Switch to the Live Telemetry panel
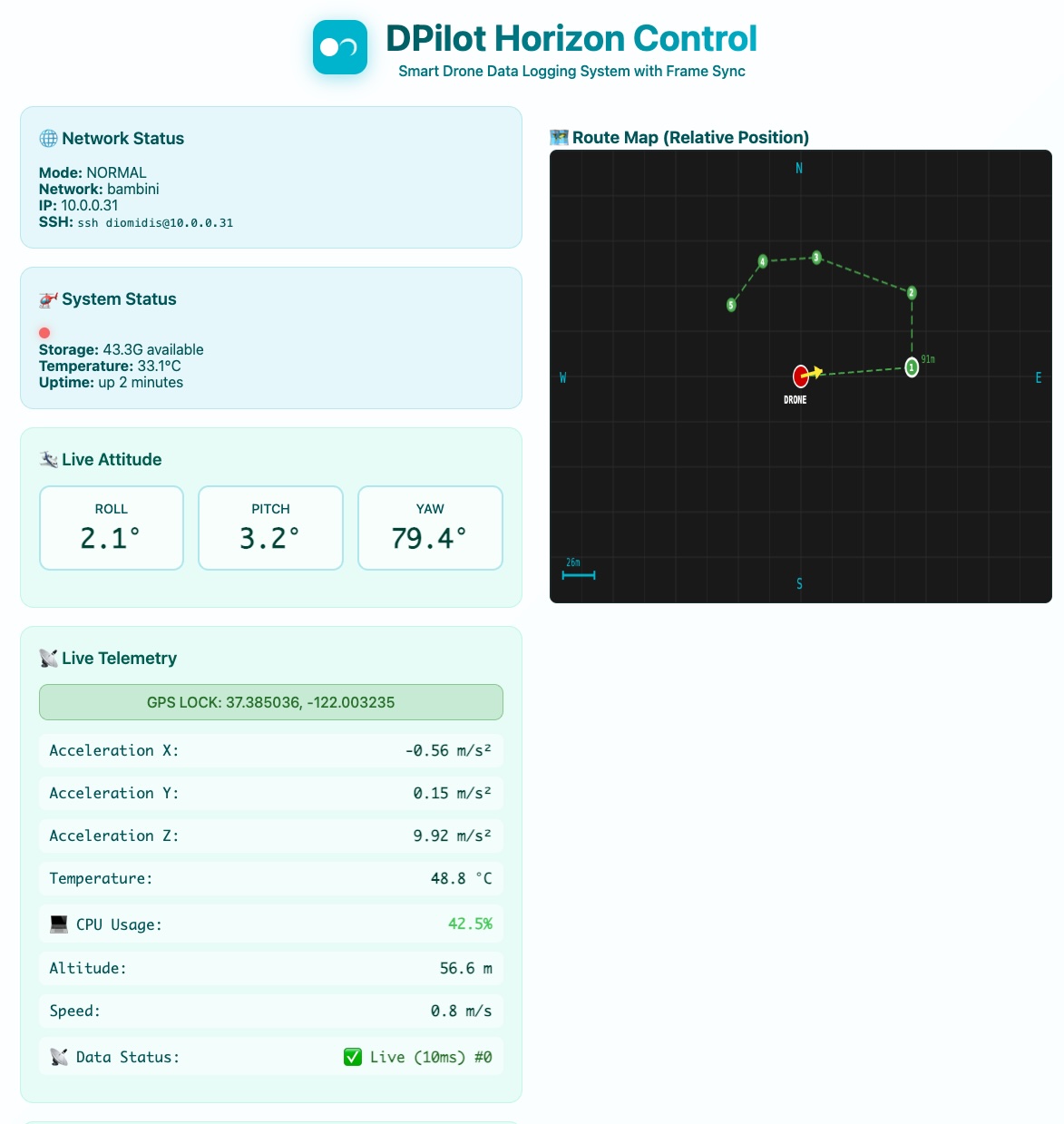Viewport: 1064px width, 1124px height. 115,658
